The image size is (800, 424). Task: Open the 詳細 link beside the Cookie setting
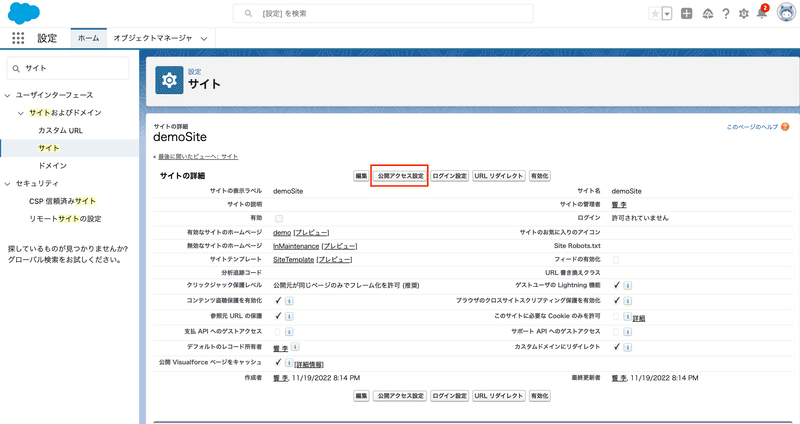click(x=639, y=318)
